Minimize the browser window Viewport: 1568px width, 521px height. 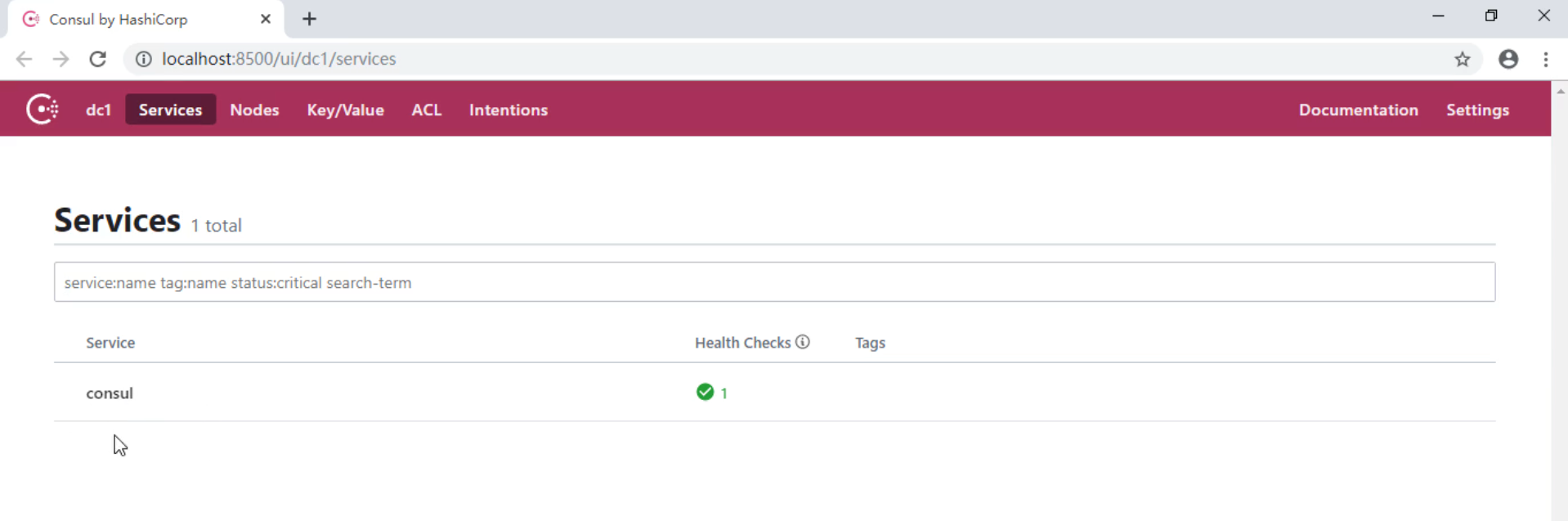tap(1438, 16)
